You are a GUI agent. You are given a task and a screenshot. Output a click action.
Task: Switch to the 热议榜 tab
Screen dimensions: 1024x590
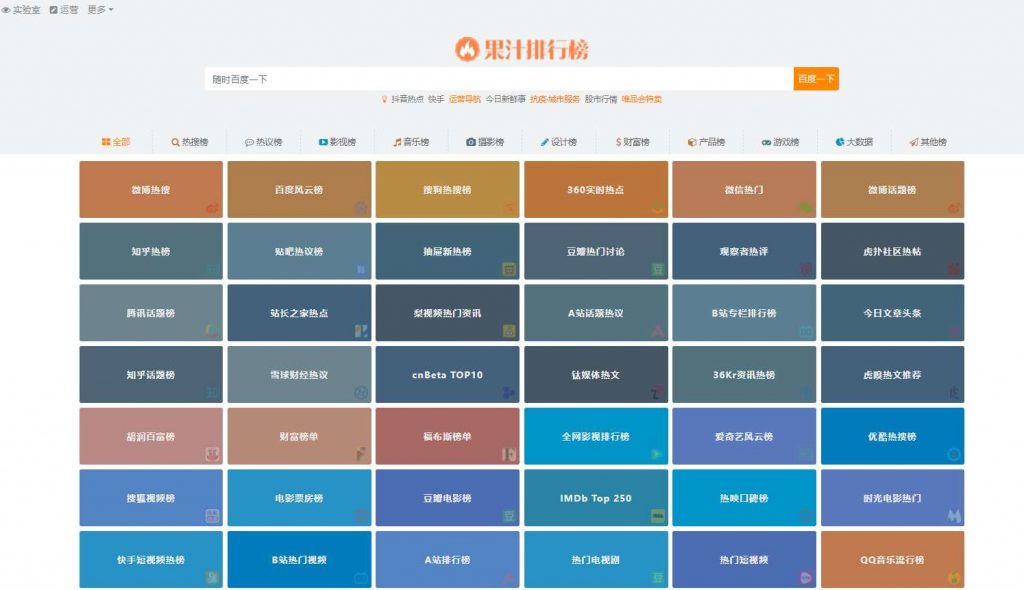coord(263,142)
